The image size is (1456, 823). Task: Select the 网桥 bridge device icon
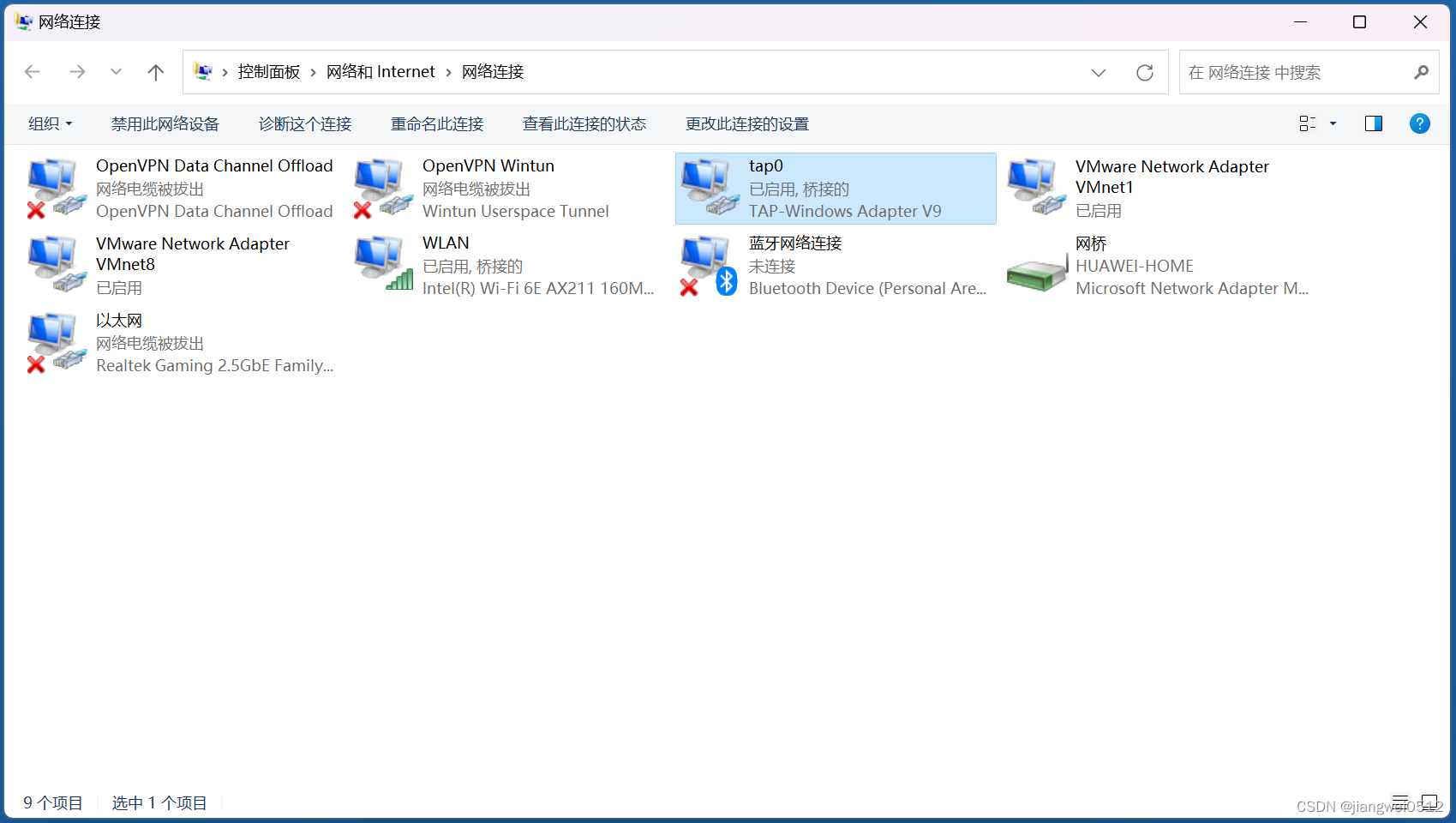pyautogui.click(x=1036, y=273)
